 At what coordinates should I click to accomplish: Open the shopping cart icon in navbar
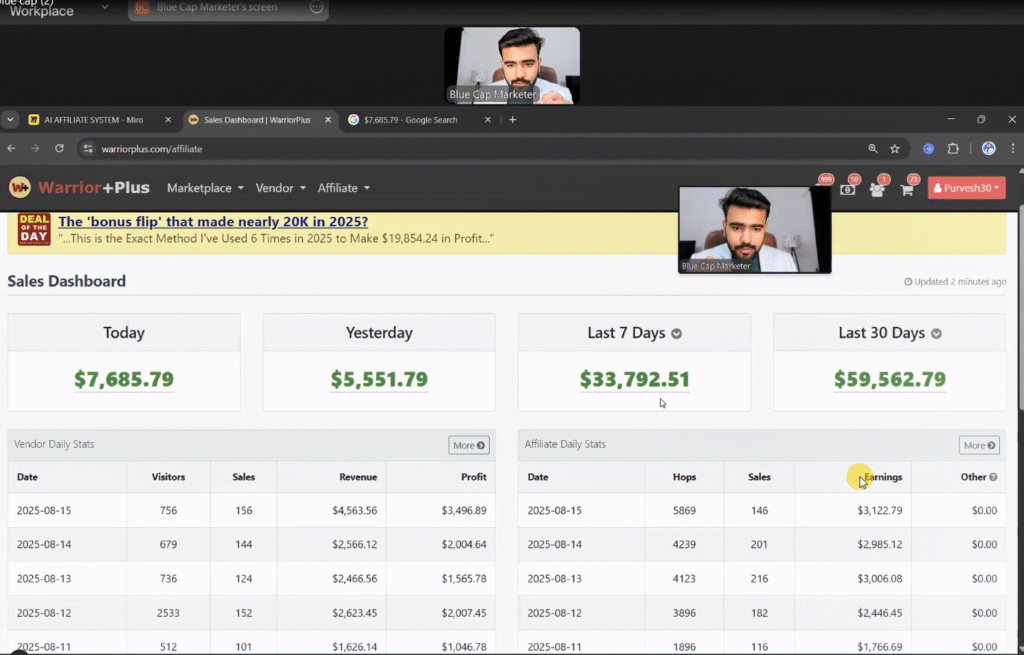(x=907, y=189)
